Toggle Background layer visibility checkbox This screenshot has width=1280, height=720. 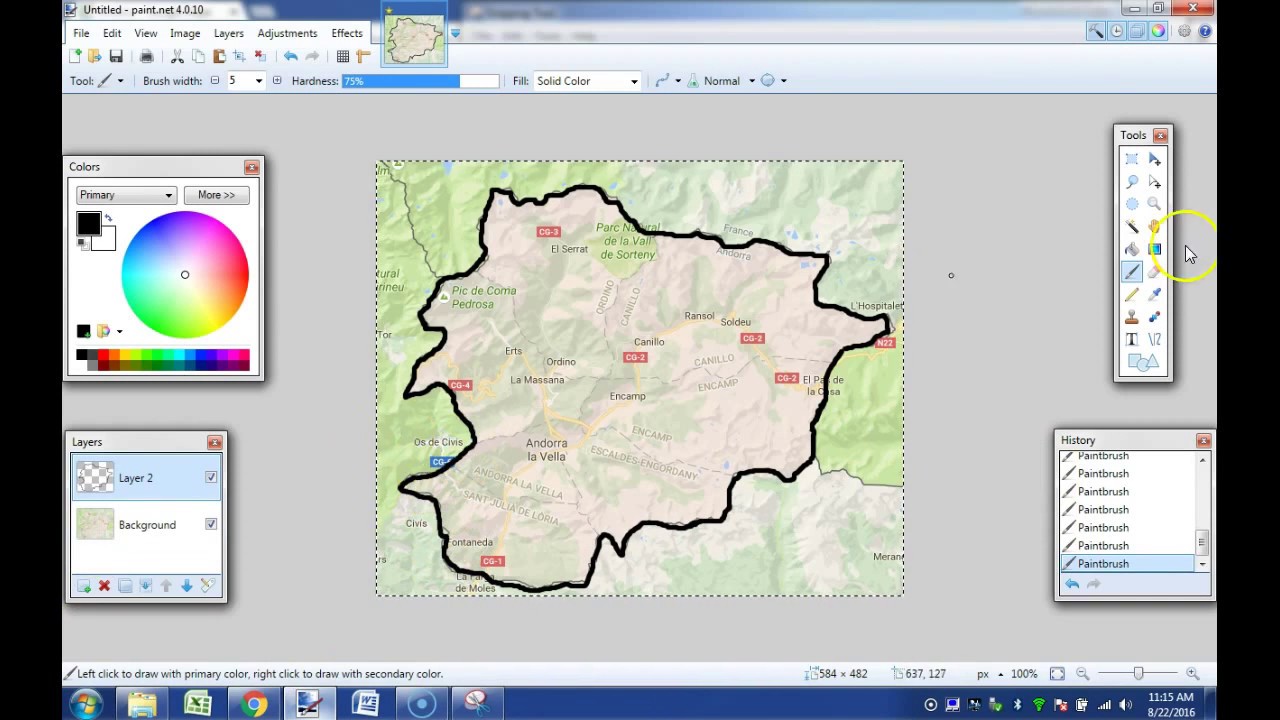point(211,524)
